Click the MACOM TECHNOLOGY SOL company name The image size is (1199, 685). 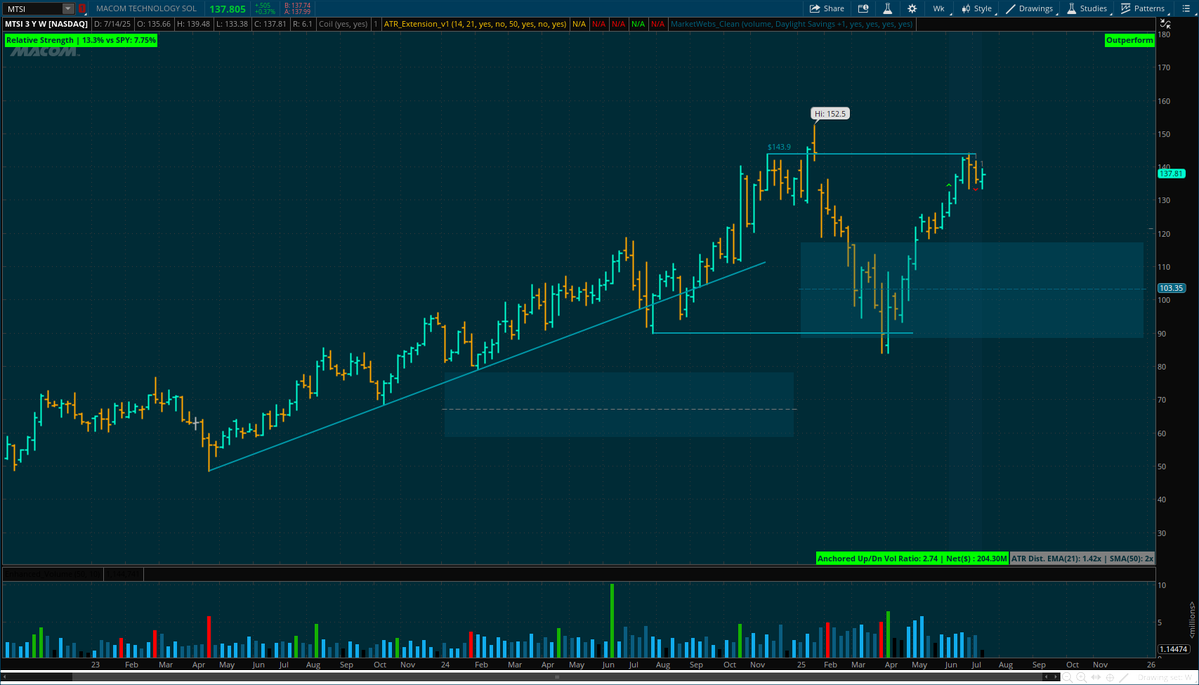[146, 8]
